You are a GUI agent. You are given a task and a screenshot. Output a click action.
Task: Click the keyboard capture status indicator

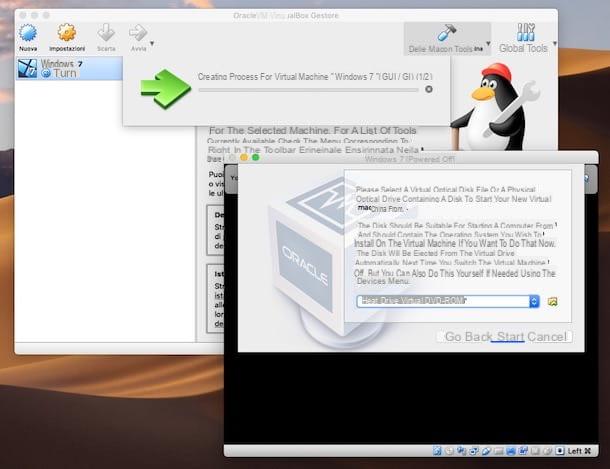[559, 451]
